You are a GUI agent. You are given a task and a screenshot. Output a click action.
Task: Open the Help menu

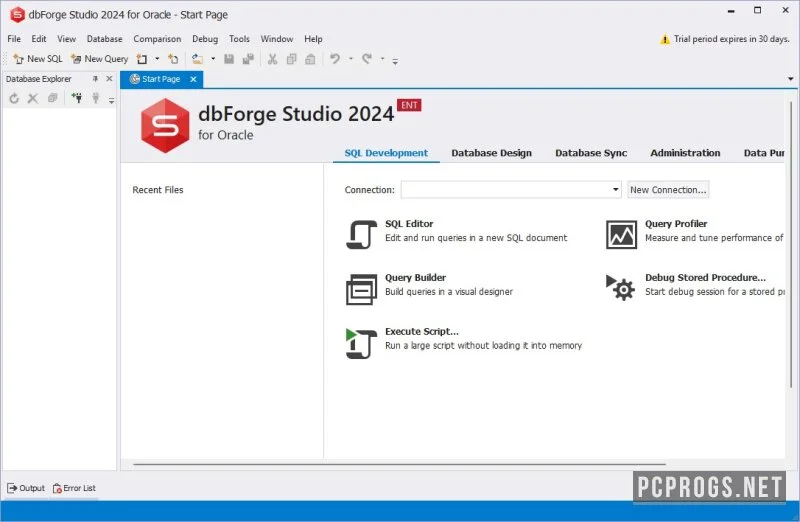[313, 39]
